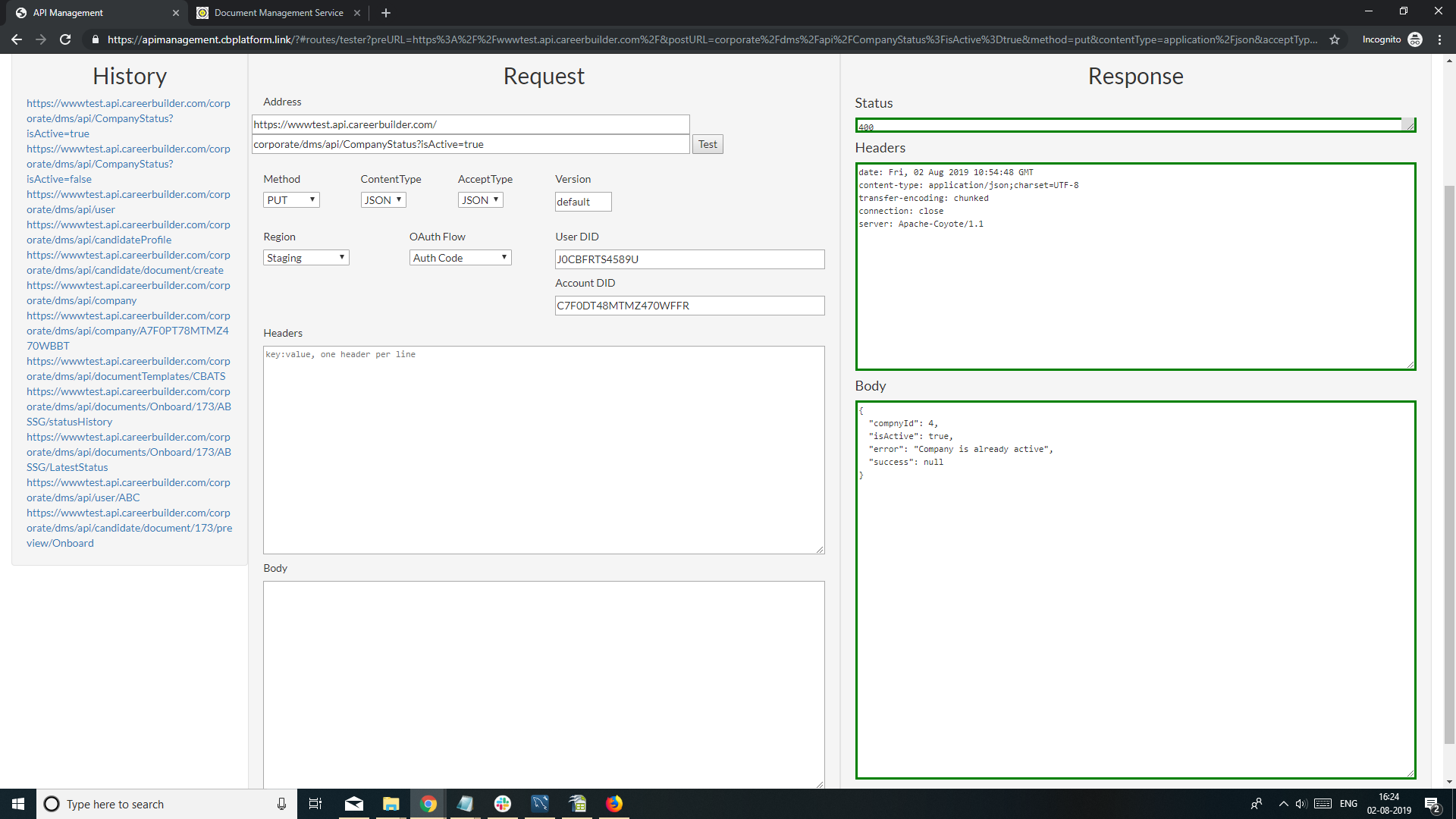1456x819 pixels.
Task: Open the Region dropdown showing Staging
Action: coord(306,258)
